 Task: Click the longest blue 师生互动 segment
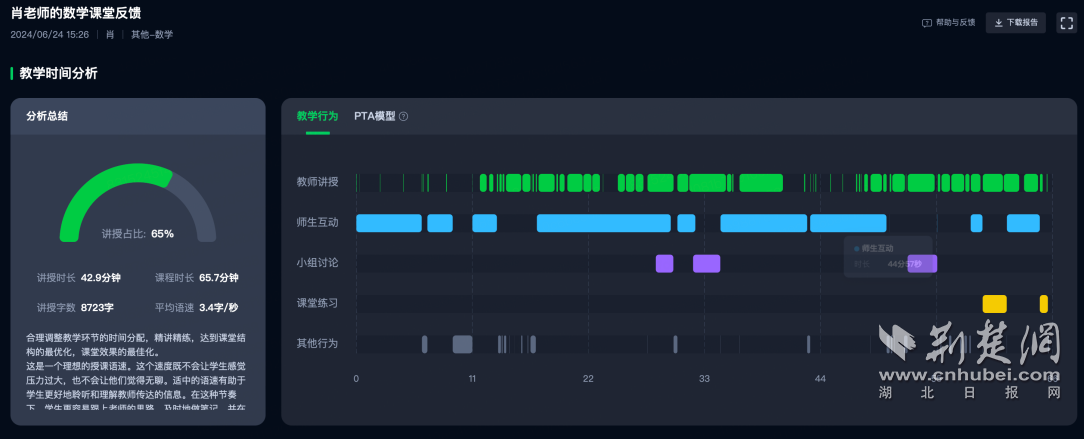pos(603,223)
